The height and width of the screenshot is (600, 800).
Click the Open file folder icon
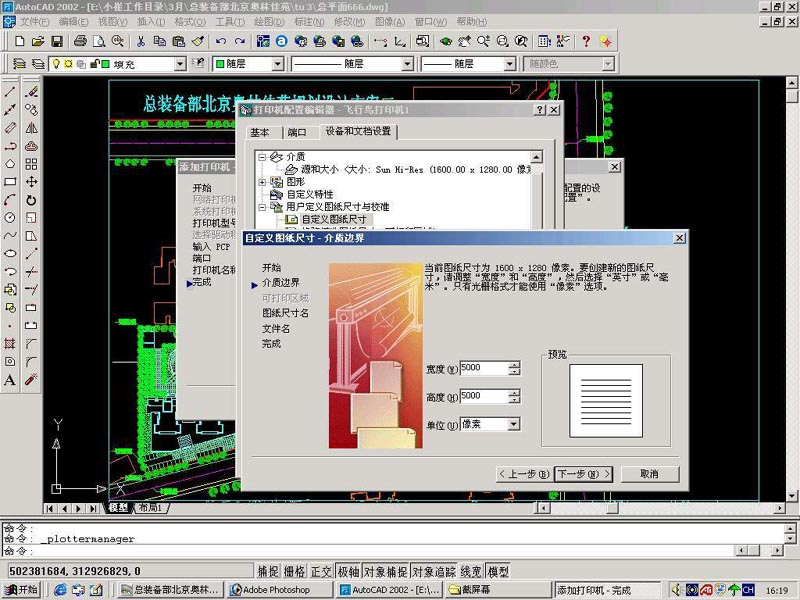38,41
